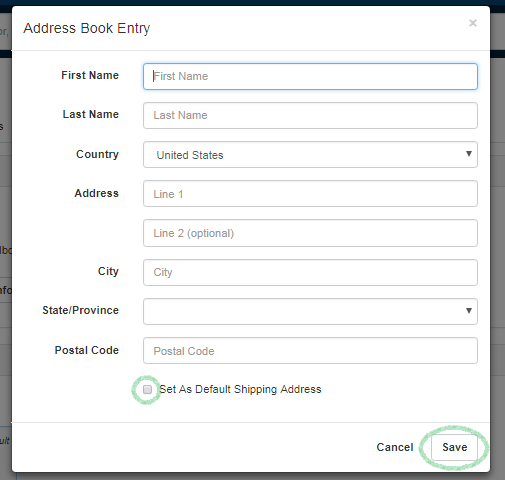Click the bold City label
The height and width of the screenshot is (480, 505).
point(108,271)
